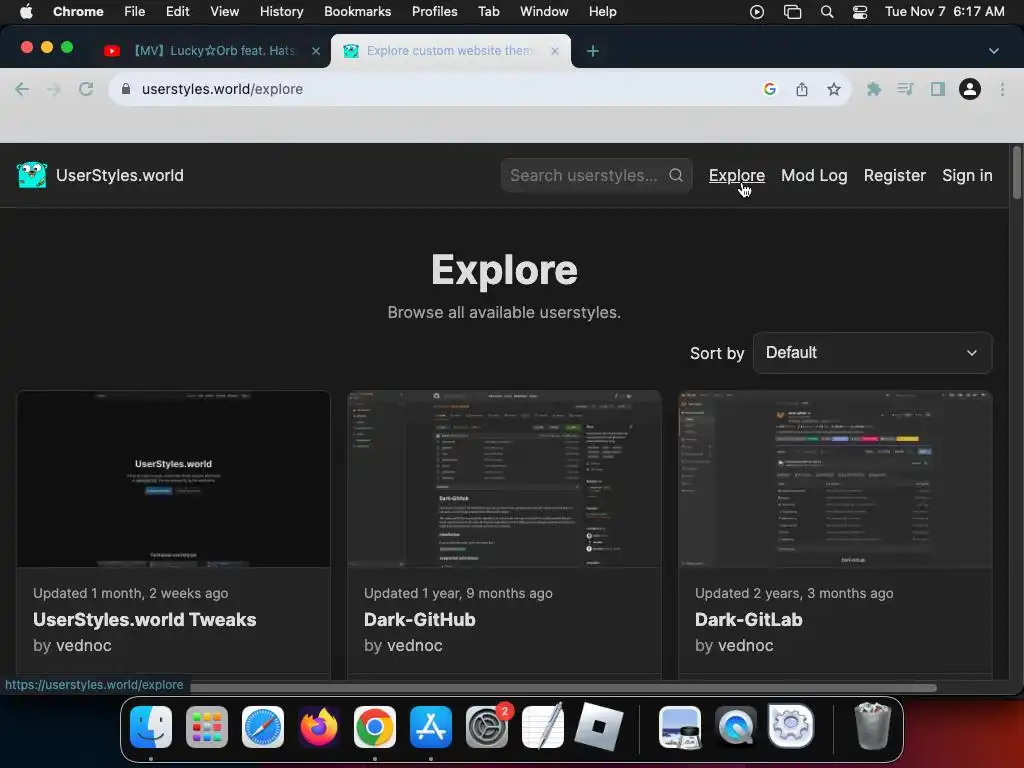Click the page's vertical scrollbar thumb
This screenshot has width=1024, height=768.
pyautogui.click(x=1016, y=172)
